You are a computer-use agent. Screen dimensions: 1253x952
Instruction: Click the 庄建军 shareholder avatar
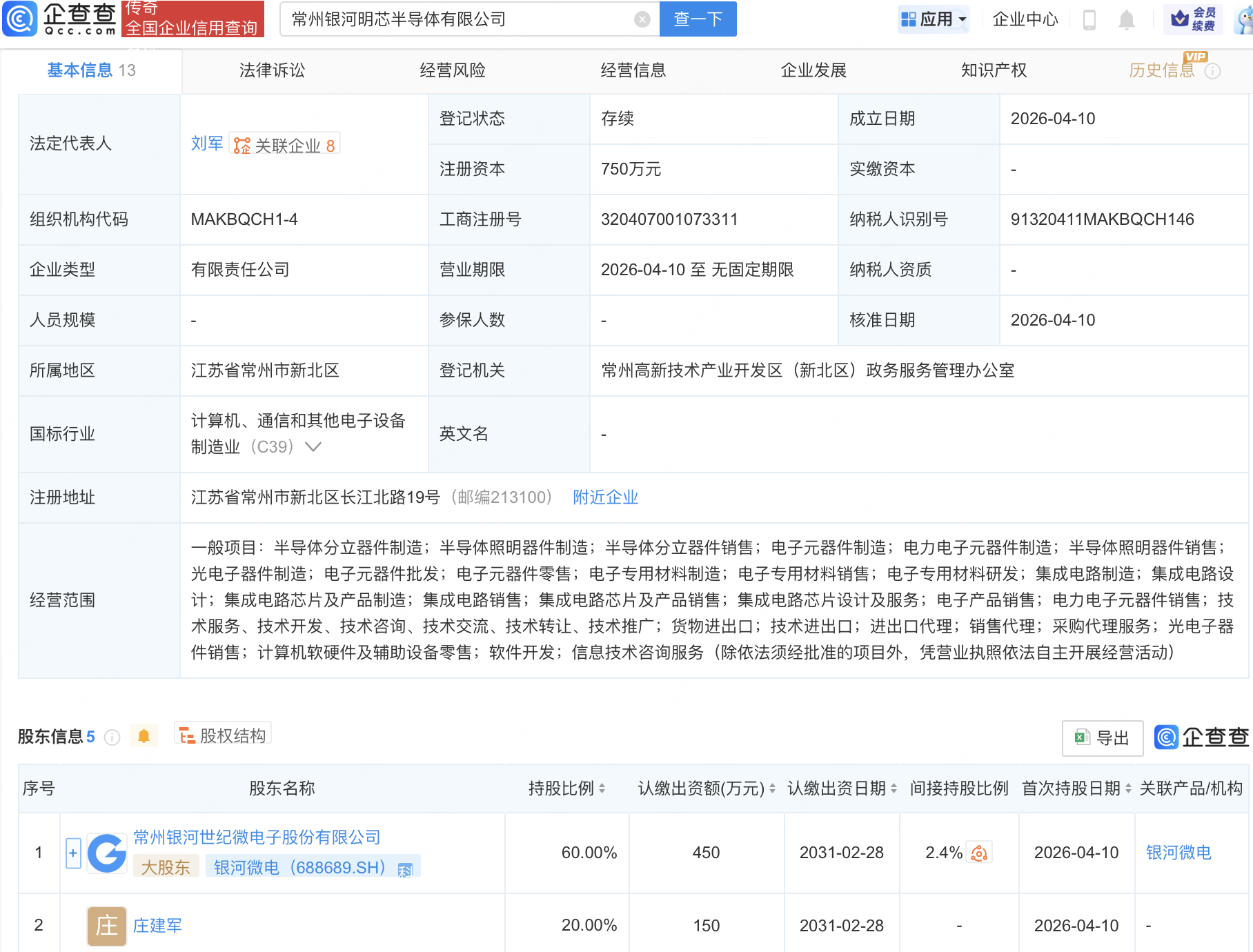[106, 925]
